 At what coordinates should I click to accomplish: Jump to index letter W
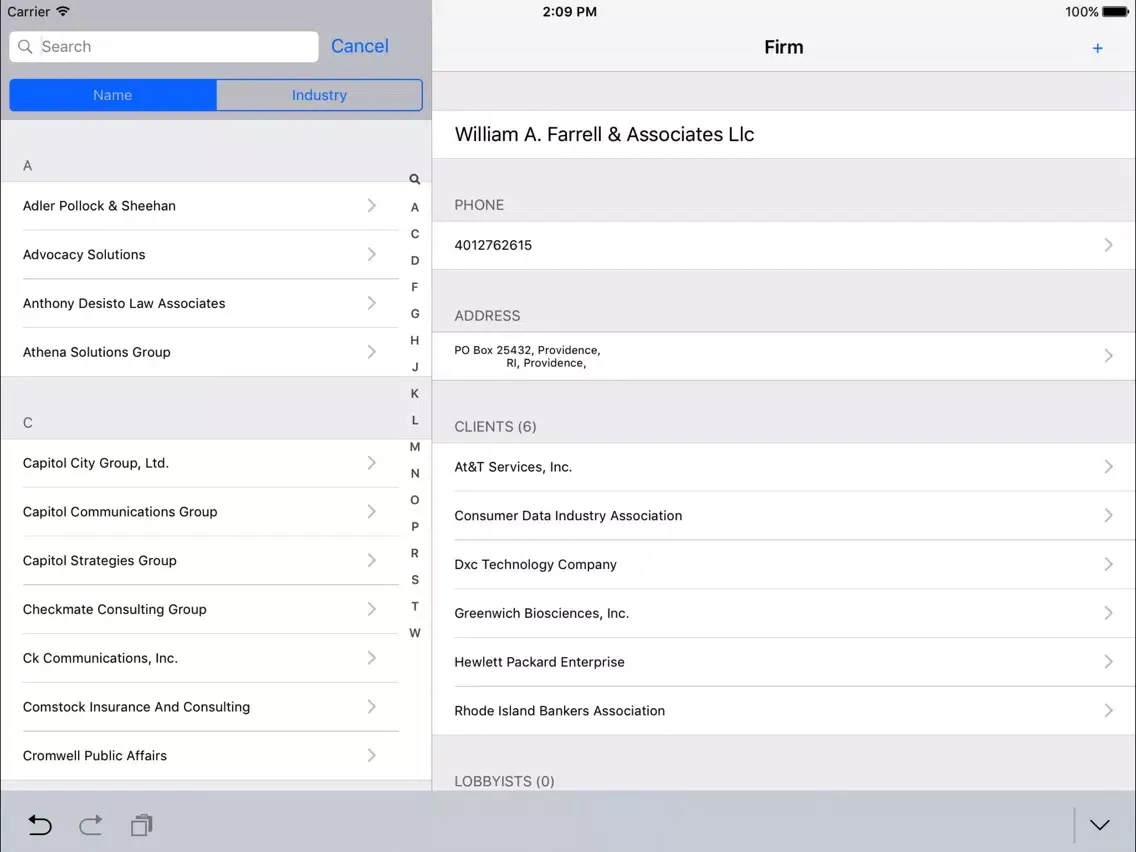click(x=414, y=632)
